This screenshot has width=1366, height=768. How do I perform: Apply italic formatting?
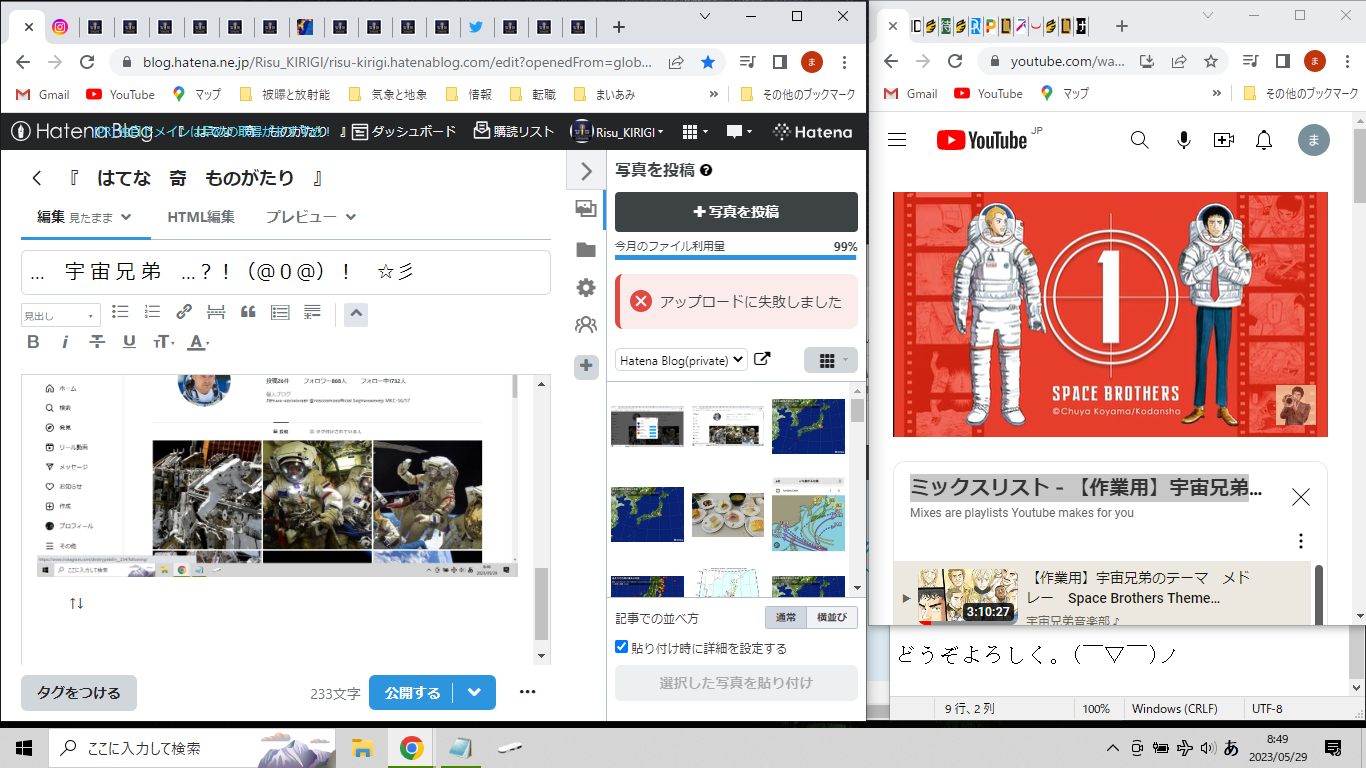[65, 342]
